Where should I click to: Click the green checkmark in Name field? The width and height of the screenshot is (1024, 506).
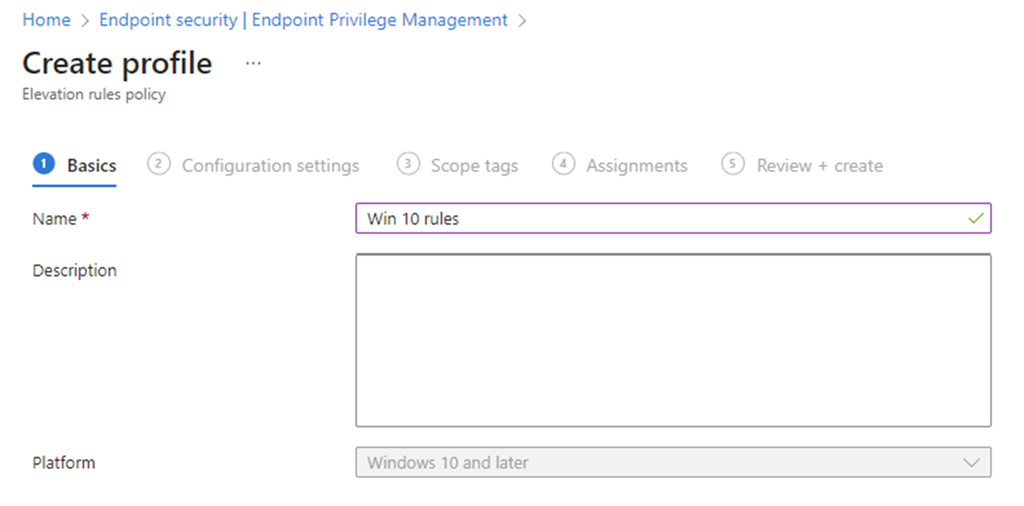pyautogui.click(x=976, y=218)
